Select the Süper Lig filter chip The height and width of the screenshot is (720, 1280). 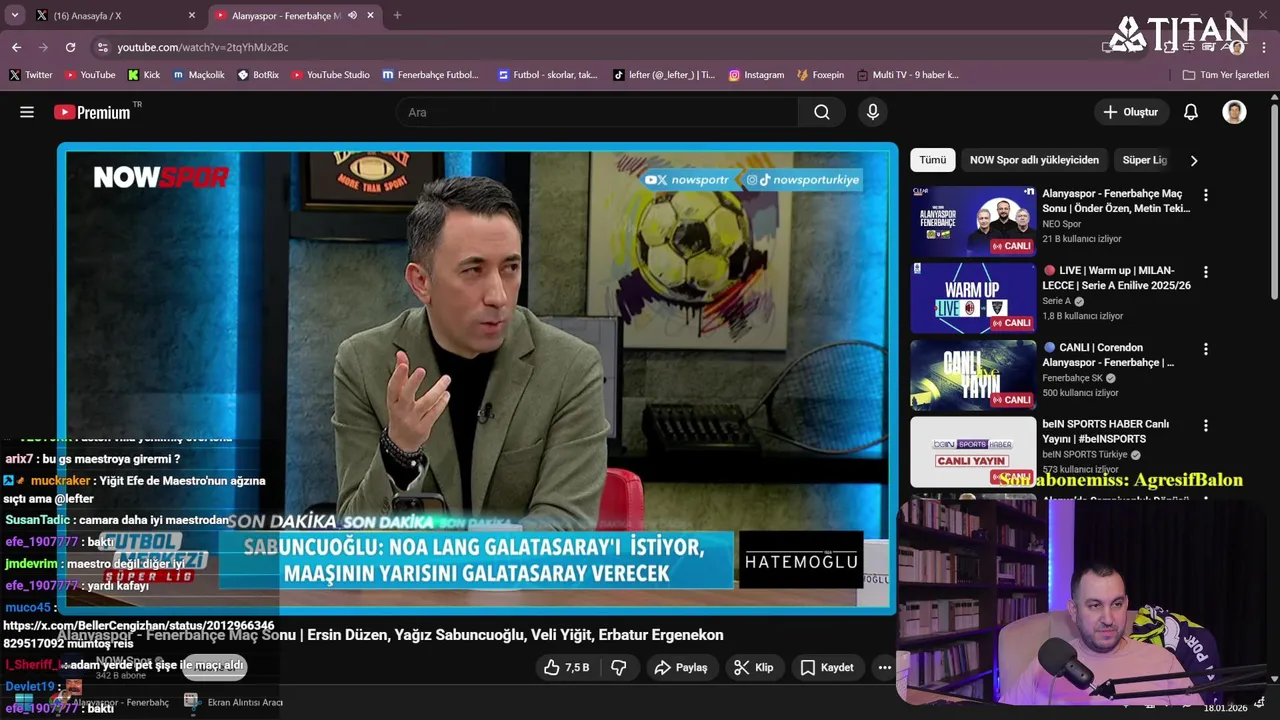[1145, 160]
